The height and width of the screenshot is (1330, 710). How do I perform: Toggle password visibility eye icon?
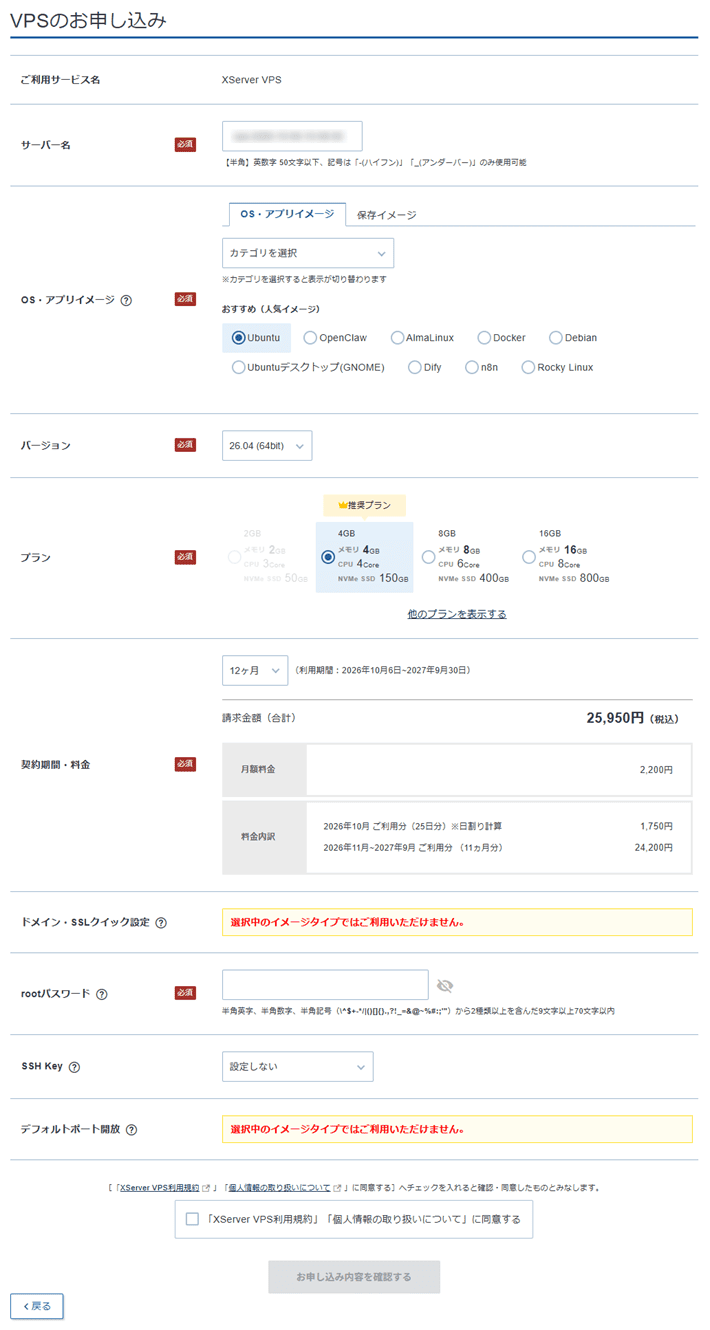point(445,986)
